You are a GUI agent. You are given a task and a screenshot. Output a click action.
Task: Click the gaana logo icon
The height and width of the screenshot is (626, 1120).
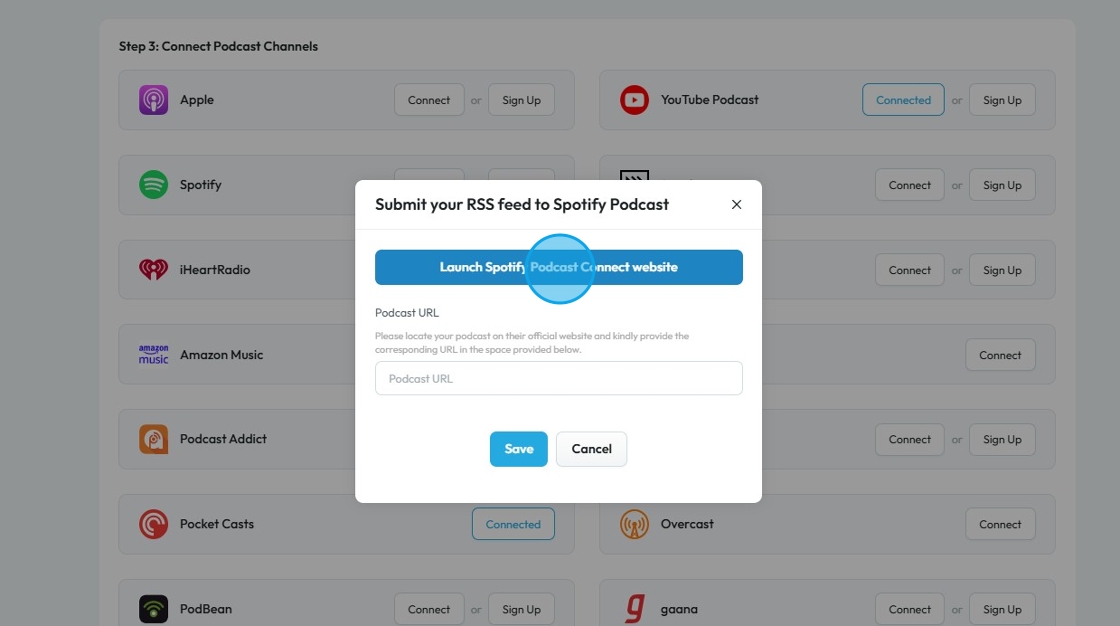pos(634,609)
